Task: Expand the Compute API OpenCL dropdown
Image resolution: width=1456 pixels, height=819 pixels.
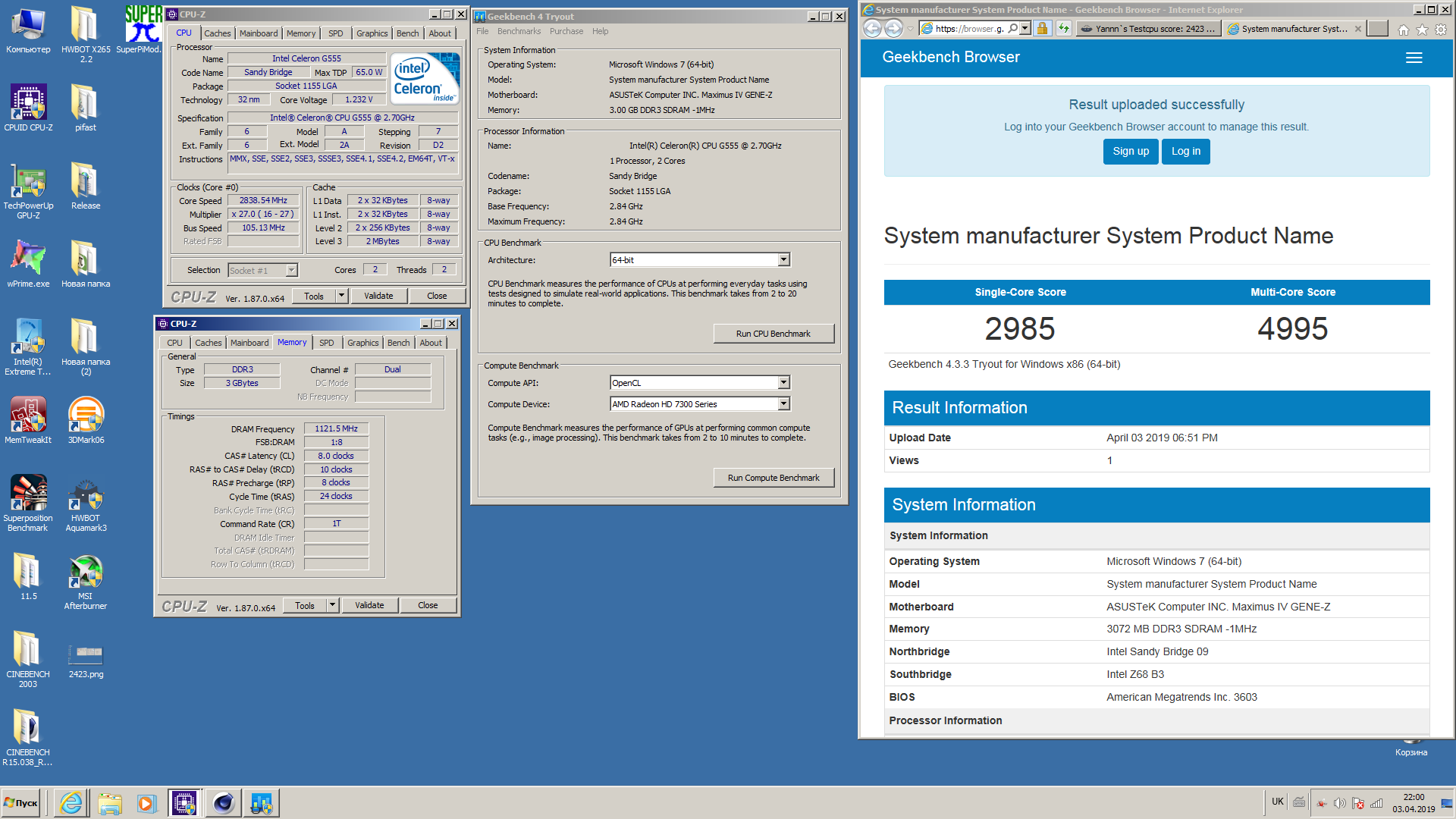Action: (783, 383)
